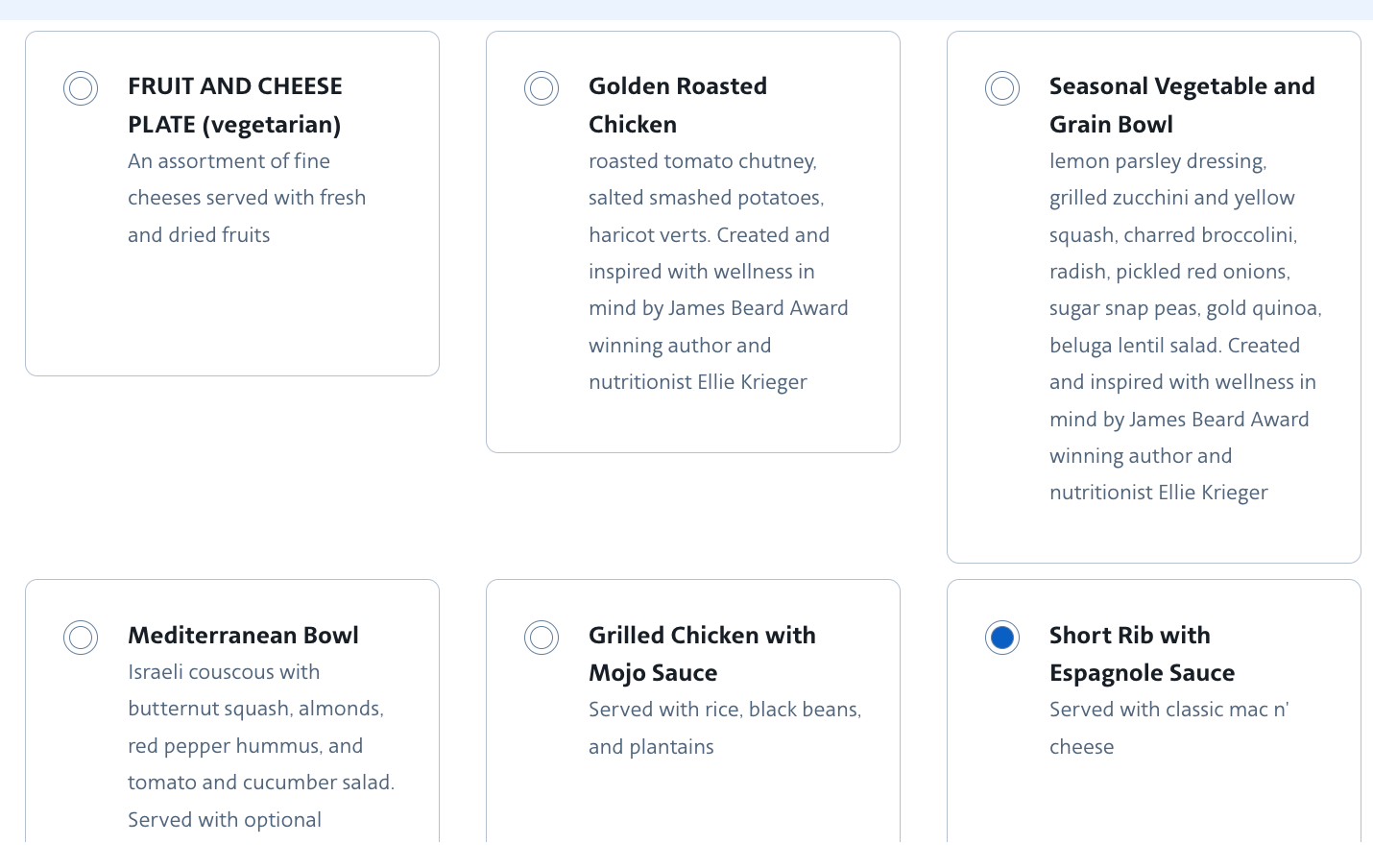Click the mac n' cheese description text

point(1168,728)
